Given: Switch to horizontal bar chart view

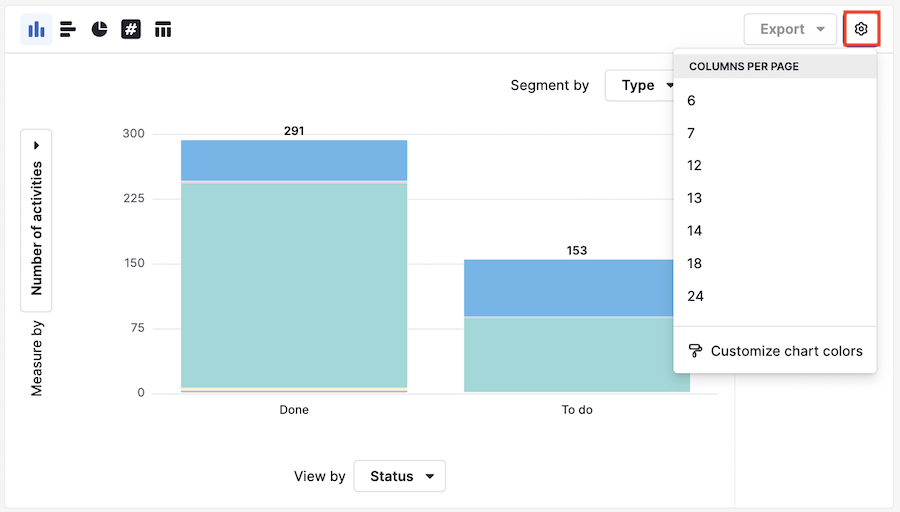Looking at the screenshot, I should (68, 29).
